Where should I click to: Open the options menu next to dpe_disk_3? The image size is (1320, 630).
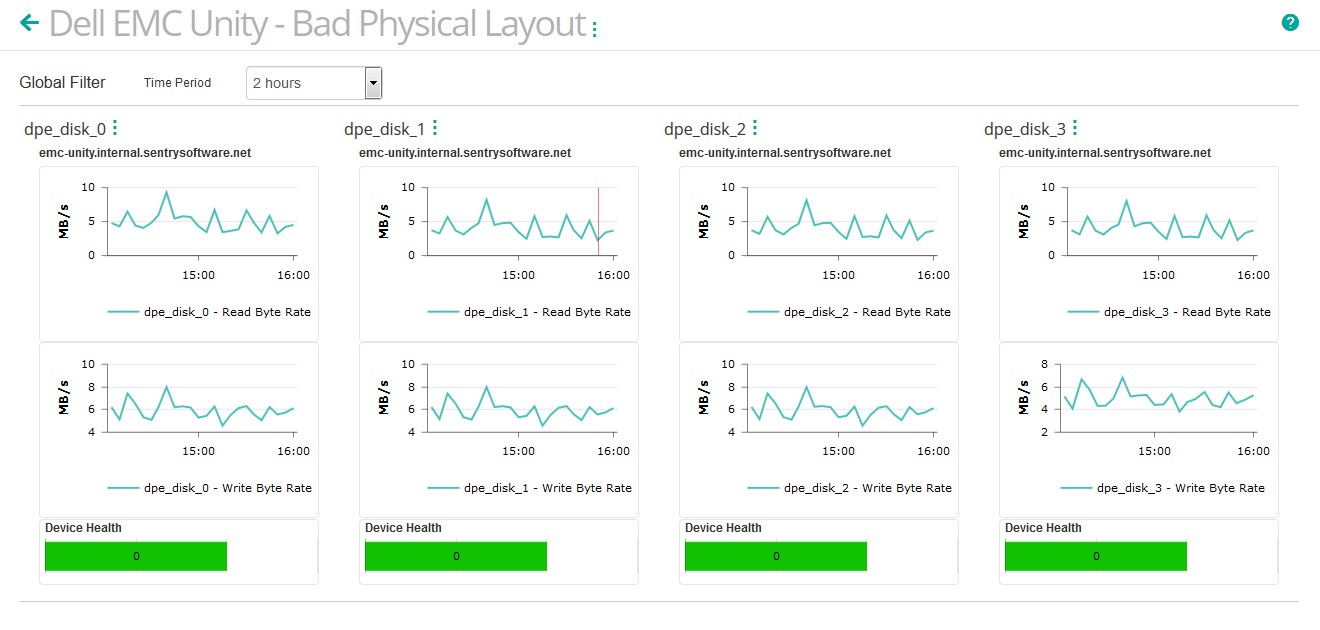tap(1075, 128)
